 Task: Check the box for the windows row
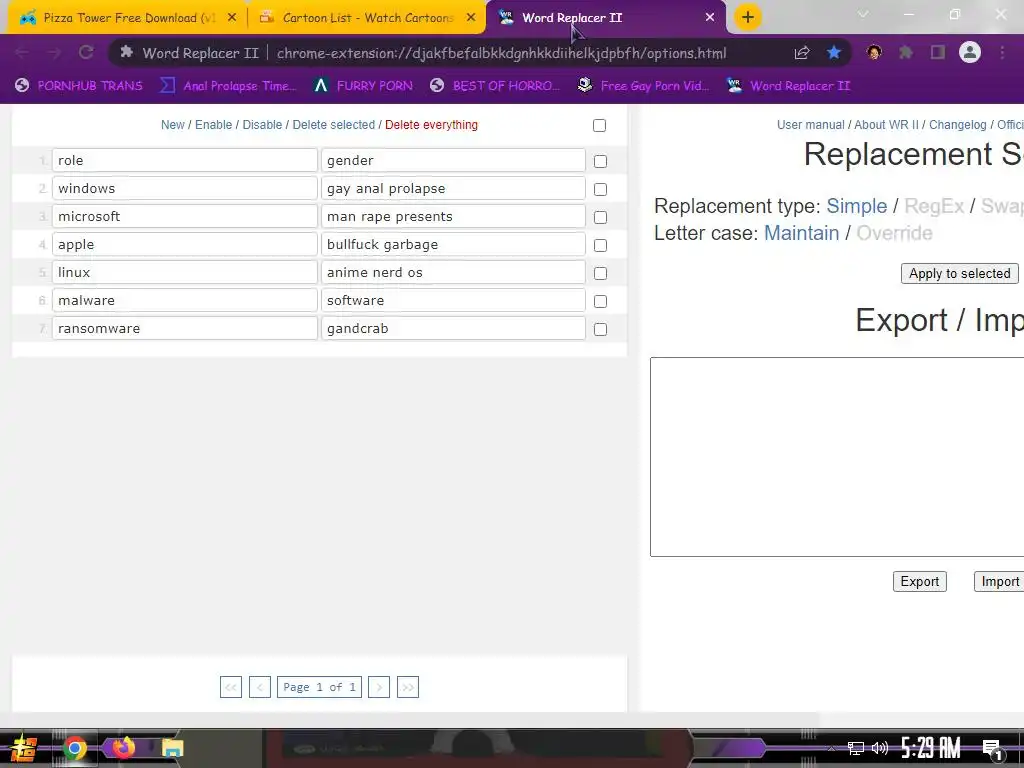point(600,189)
